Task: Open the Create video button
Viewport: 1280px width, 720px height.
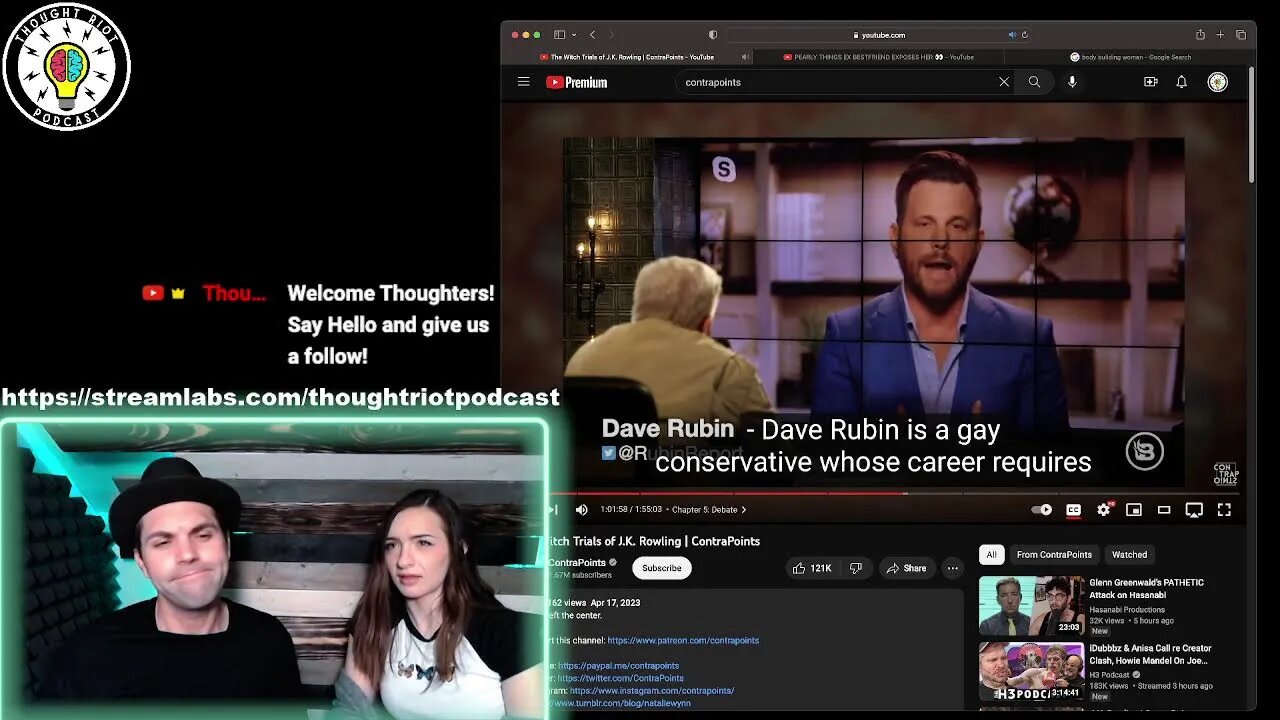Action: 1150,82
